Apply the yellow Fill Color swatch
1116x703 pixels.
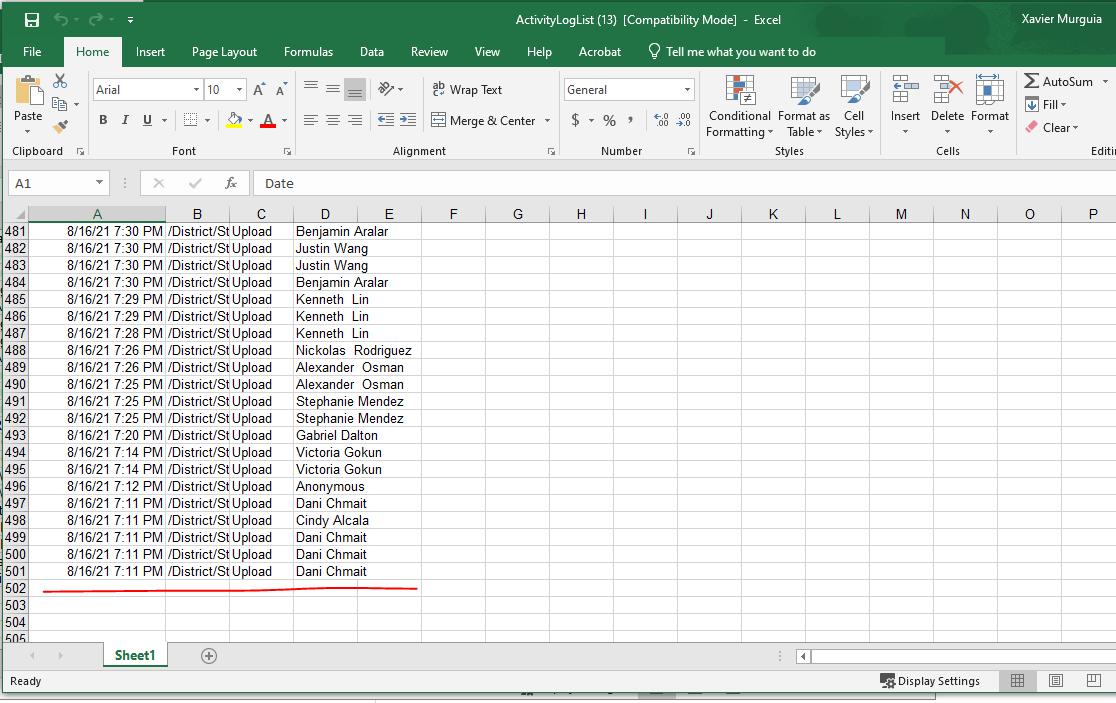pyautogui.click(x=234, y=120)
